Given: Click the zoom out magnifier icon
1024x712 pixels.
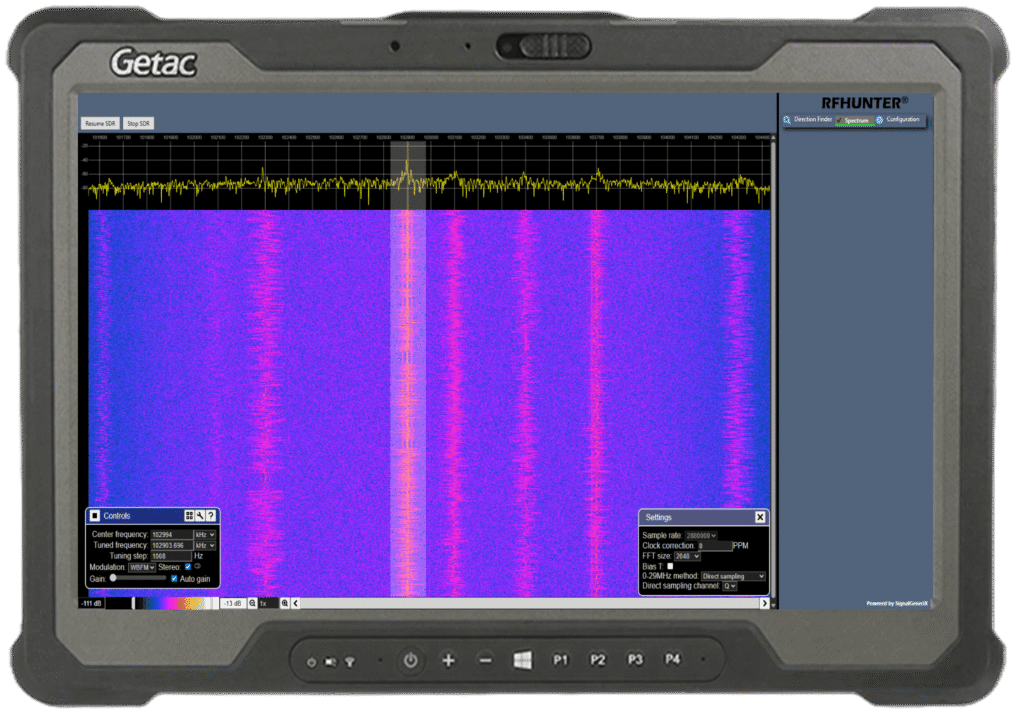Looking at the screenshot, I should [x=253, y=604].
